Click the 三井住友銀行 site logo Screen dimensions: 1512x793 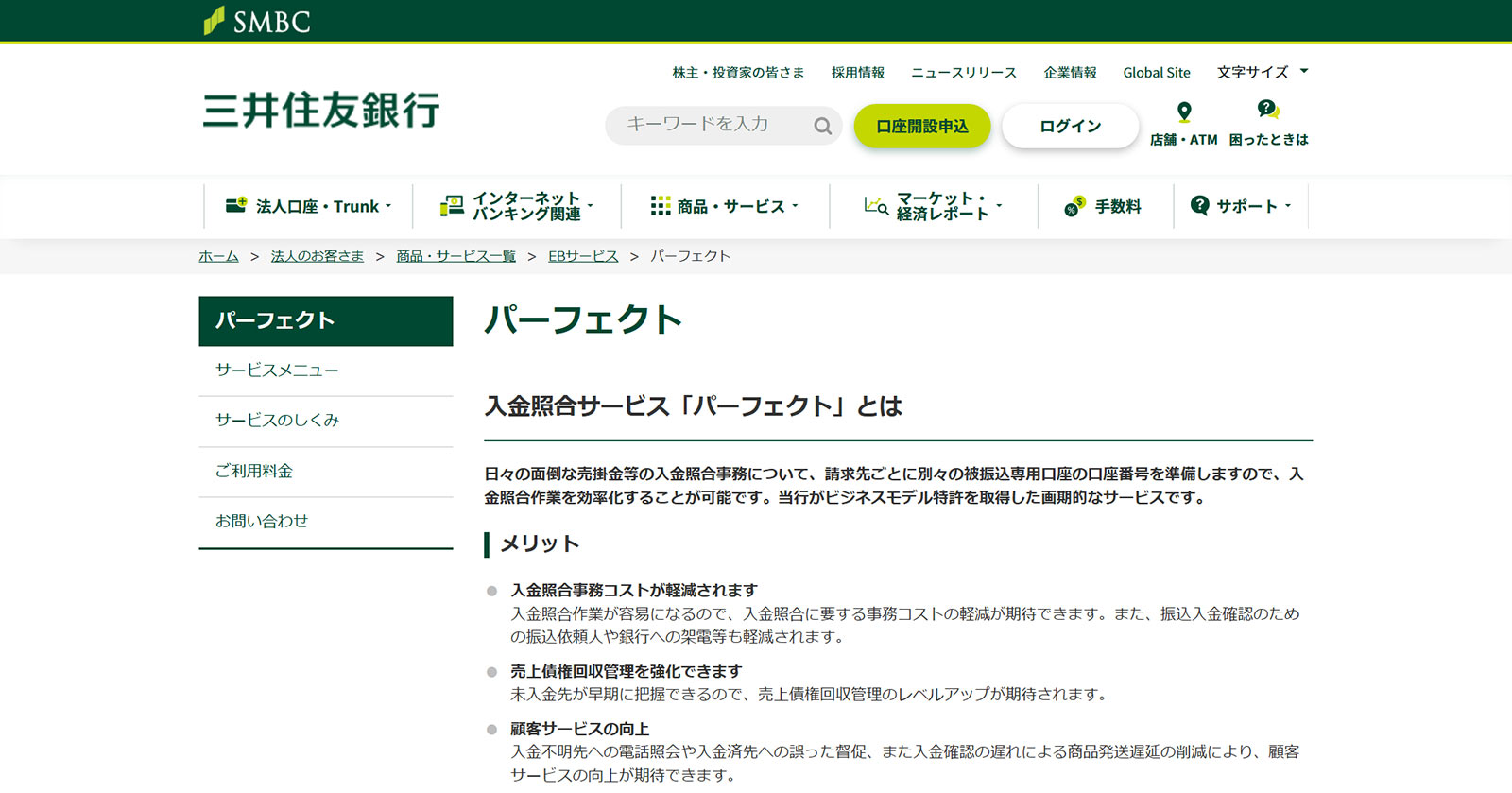[321, 110]
